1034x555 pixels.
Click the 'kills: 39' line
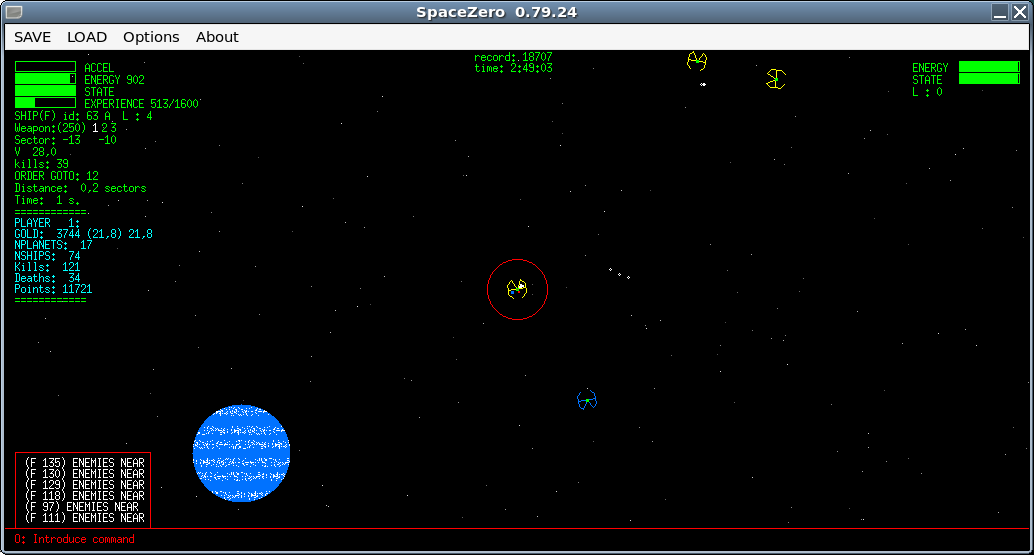pos(42,163)
